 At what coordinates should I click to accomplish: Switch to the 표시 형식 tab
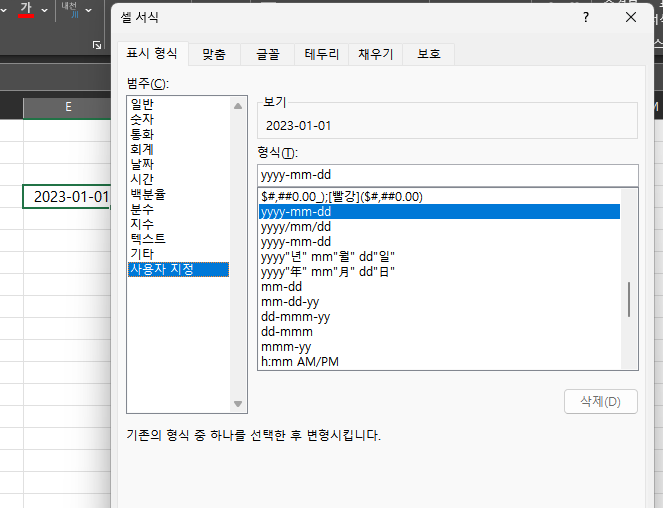152,54
